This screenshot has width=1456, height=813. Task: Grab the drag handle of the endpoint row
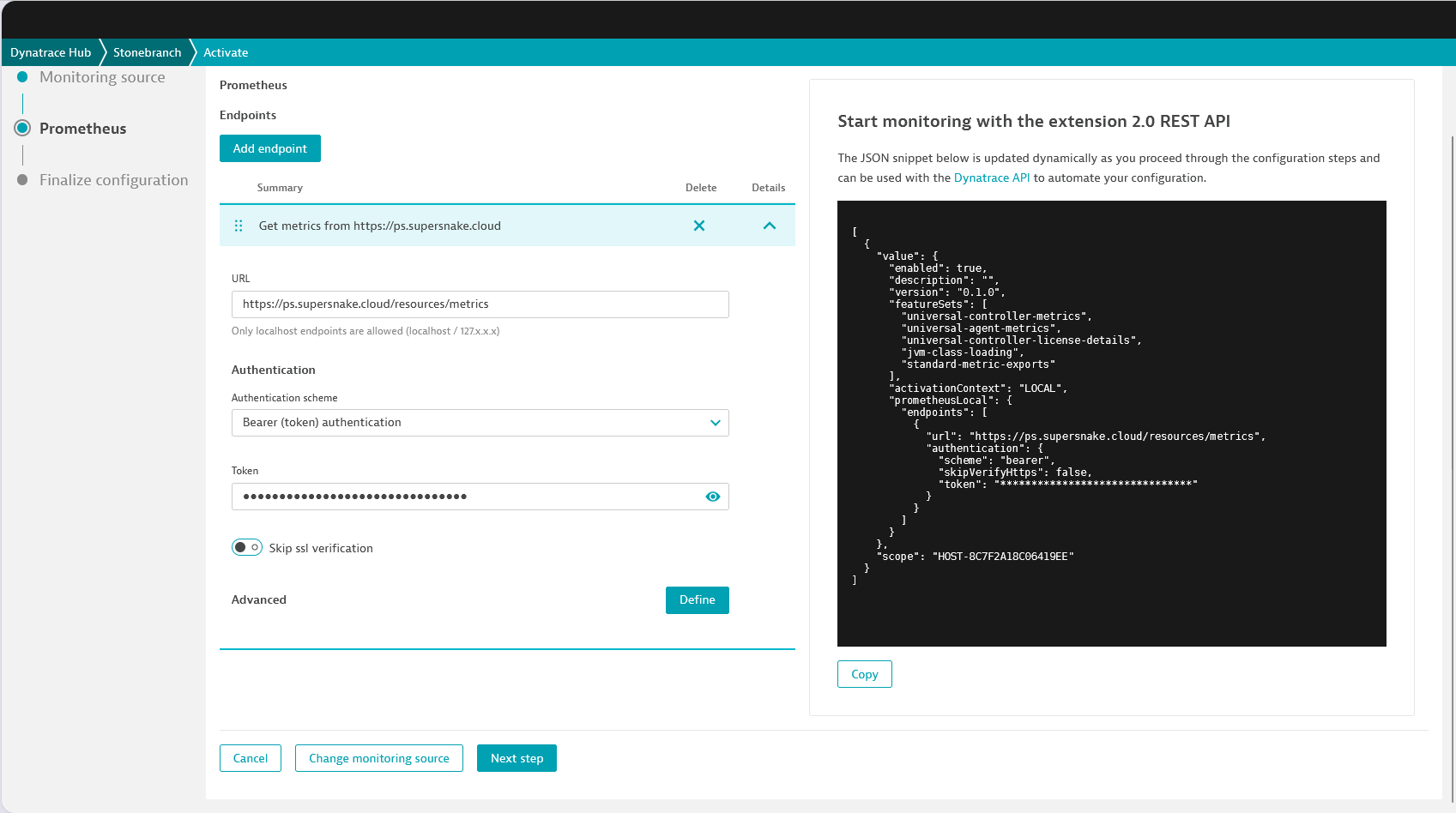point(239,226)
